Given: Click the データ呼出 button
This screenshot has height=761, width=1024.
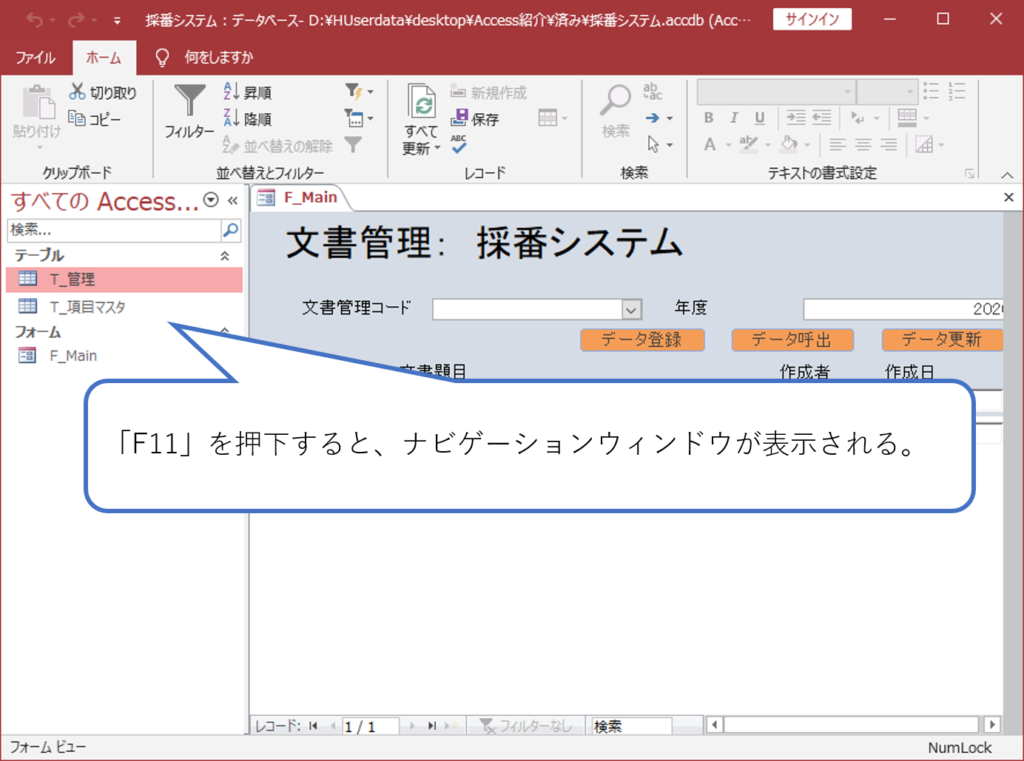Looking at the screenshot, I should coord(793,340).
